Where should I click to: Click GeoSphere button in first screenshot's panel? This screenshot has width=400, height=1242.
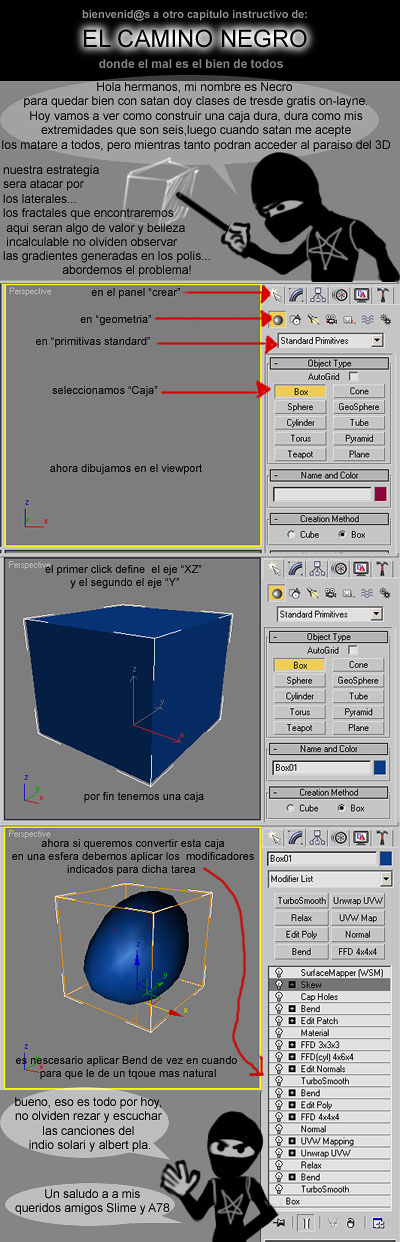coord(358,407)
